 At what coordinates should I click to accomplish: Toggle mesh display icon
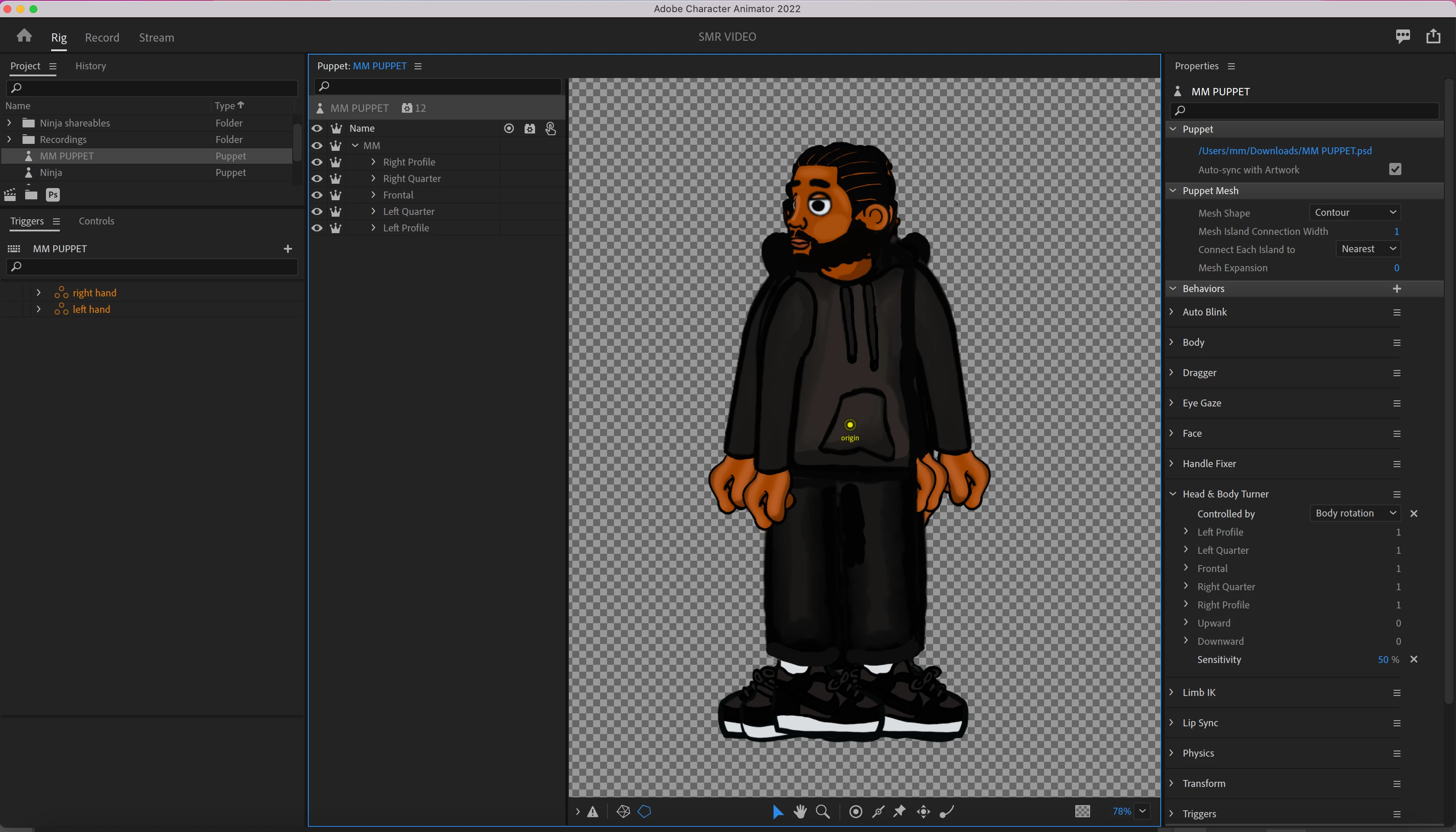[623, 812]
